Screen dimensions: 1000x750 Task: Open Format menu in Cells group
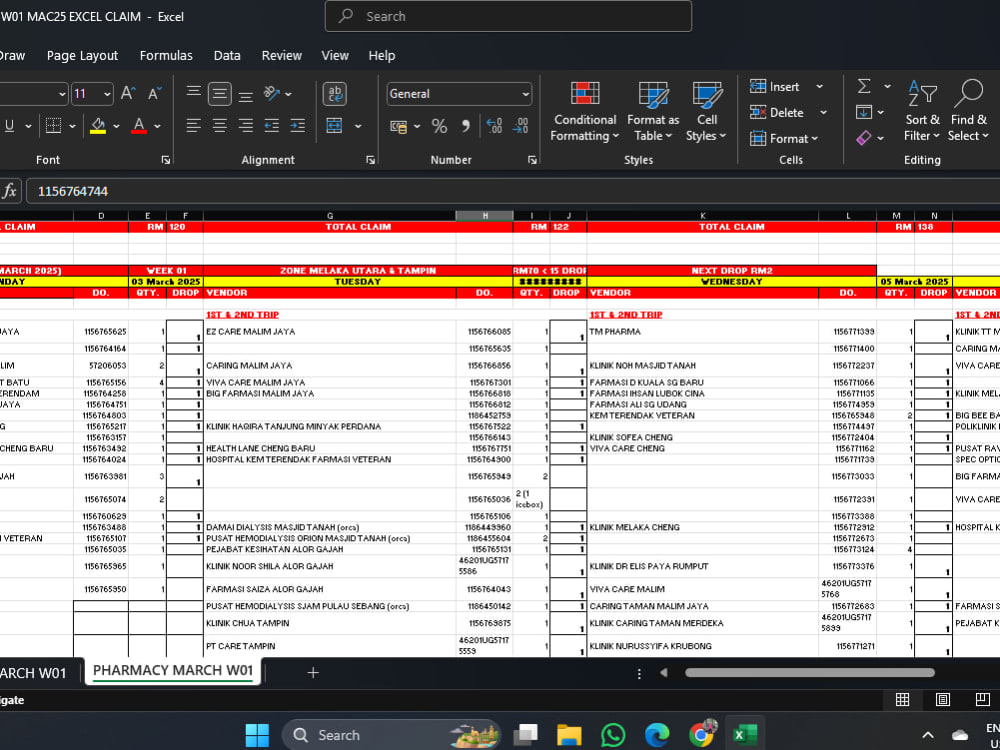pyautogui.click(x=783, y=138)
